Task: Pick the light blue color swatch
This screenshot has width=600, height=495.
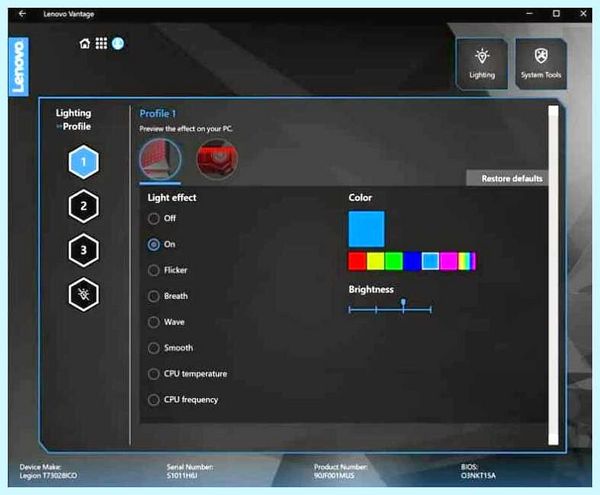Action: click(x=430, y=261)
